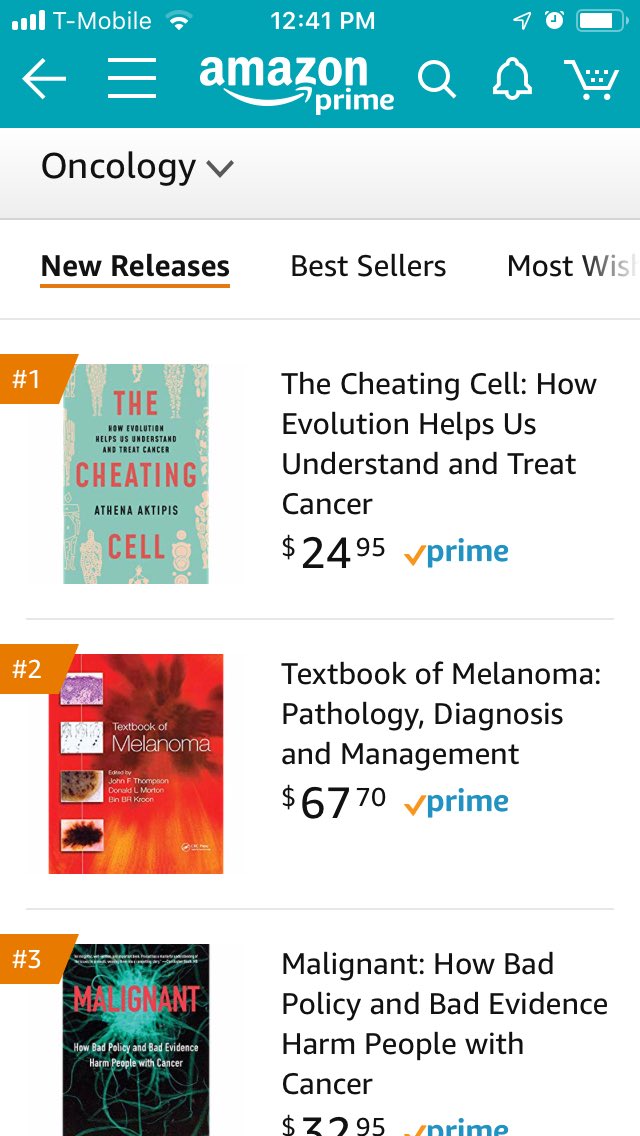The height and width of the screenshot is (1136, 640).
Task: Switch to the Most Wished tab
Action: 573,267
